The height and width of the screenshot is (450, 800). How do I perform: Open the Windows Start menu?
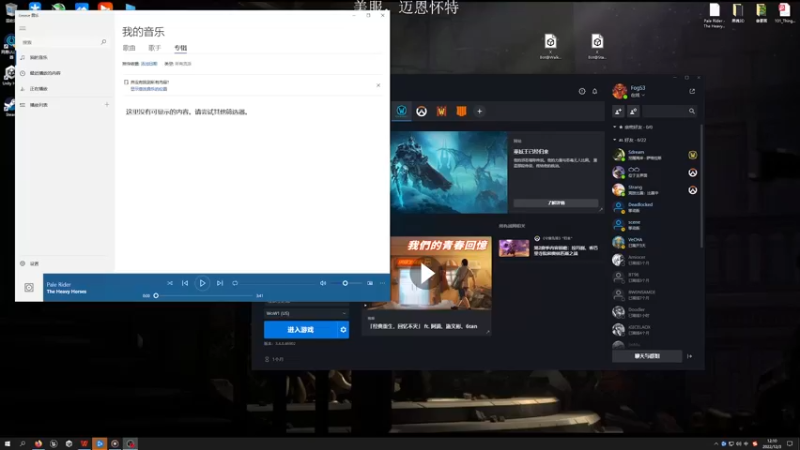(x=7, y=444)
